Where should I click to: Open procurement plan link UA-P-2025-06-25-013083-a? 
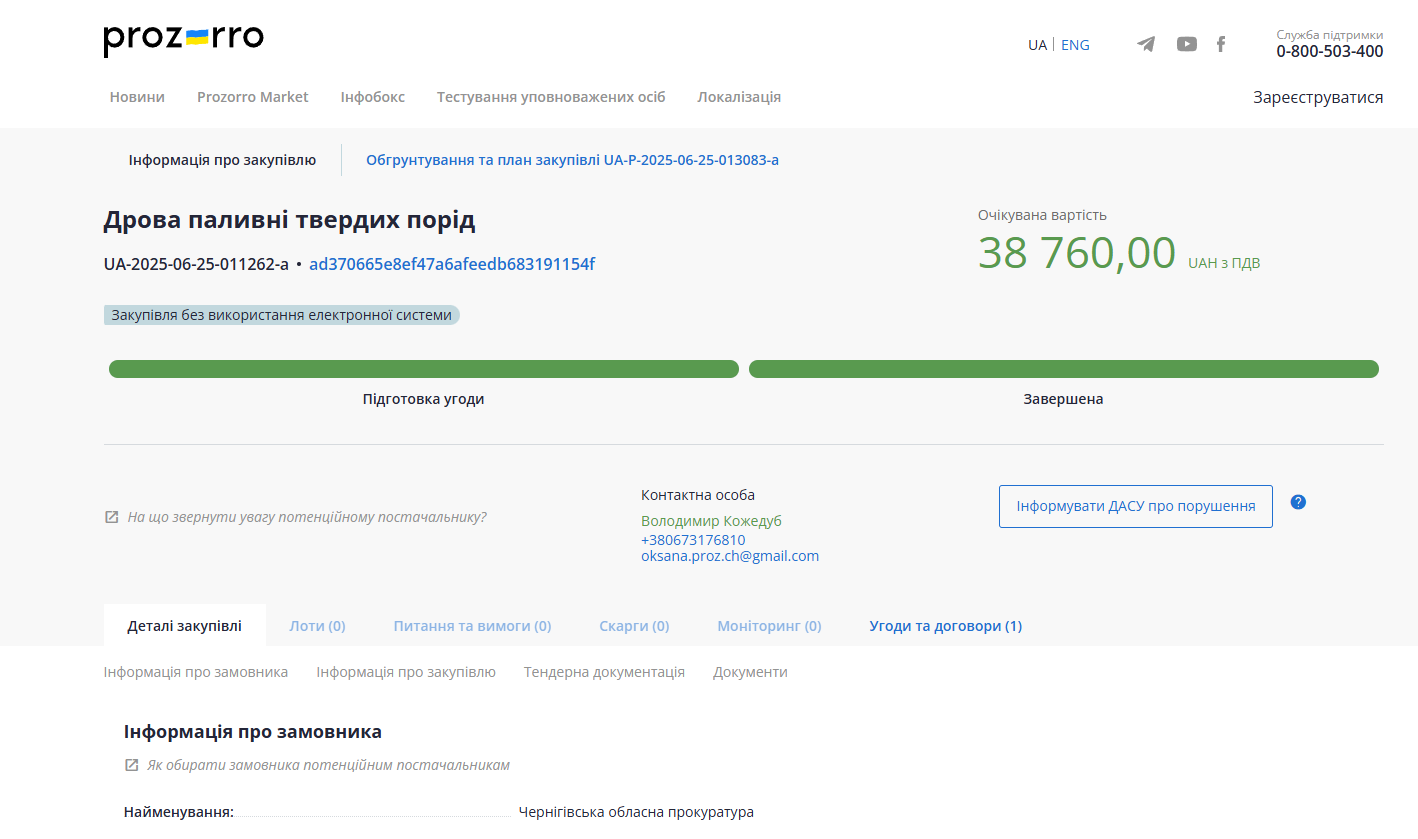point(572,160)
